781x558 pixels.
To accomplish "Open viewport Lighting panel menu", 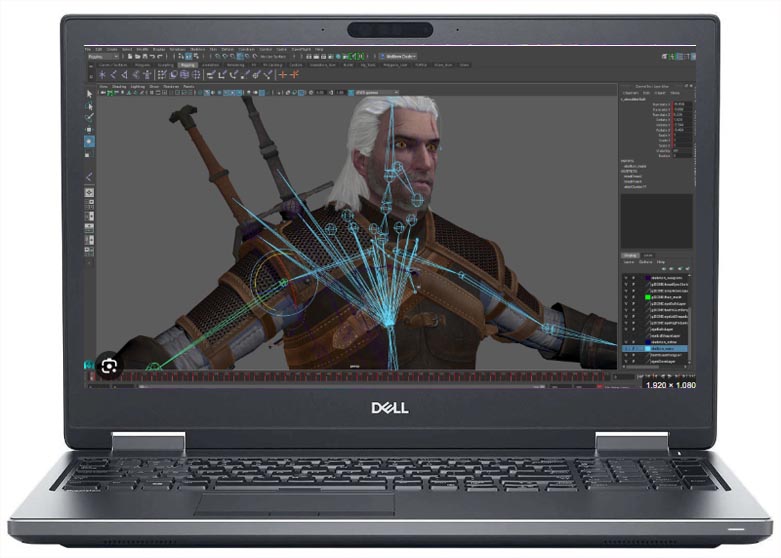I will (137, 87).
